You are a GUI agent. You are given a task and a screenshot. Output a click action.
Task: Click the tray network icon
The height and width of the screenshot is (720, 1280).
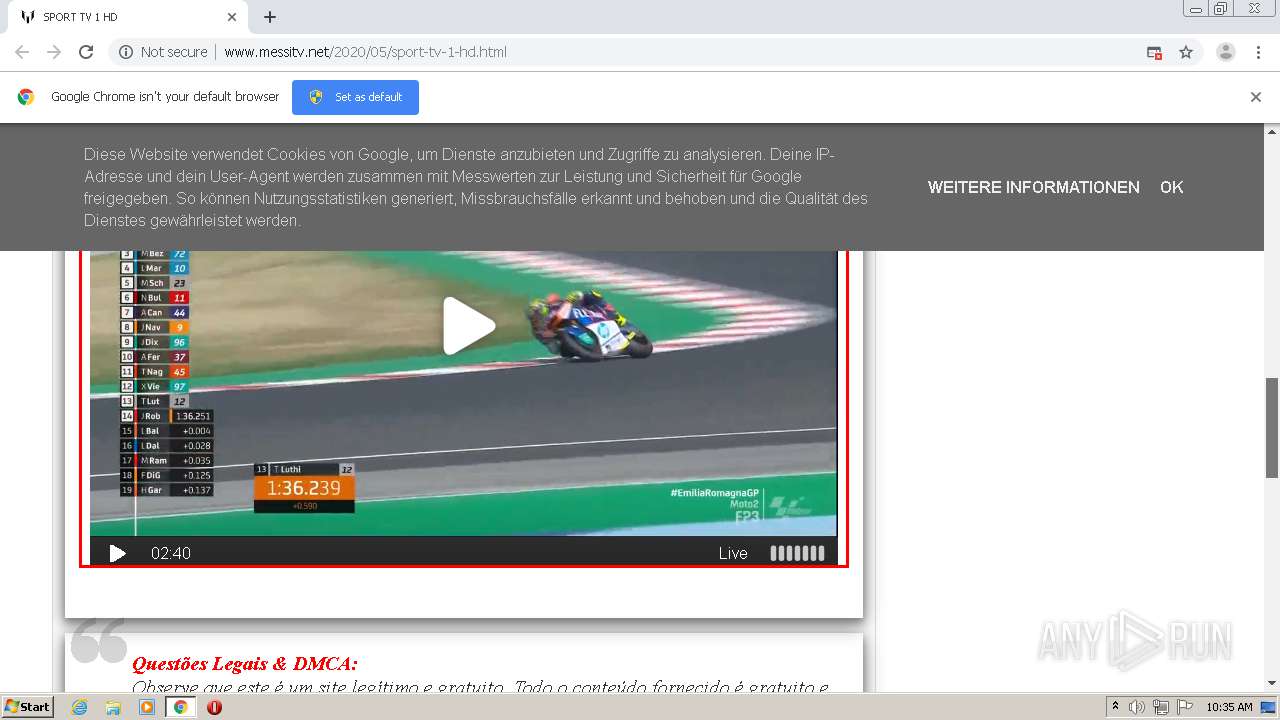(x=1160, y=707)
